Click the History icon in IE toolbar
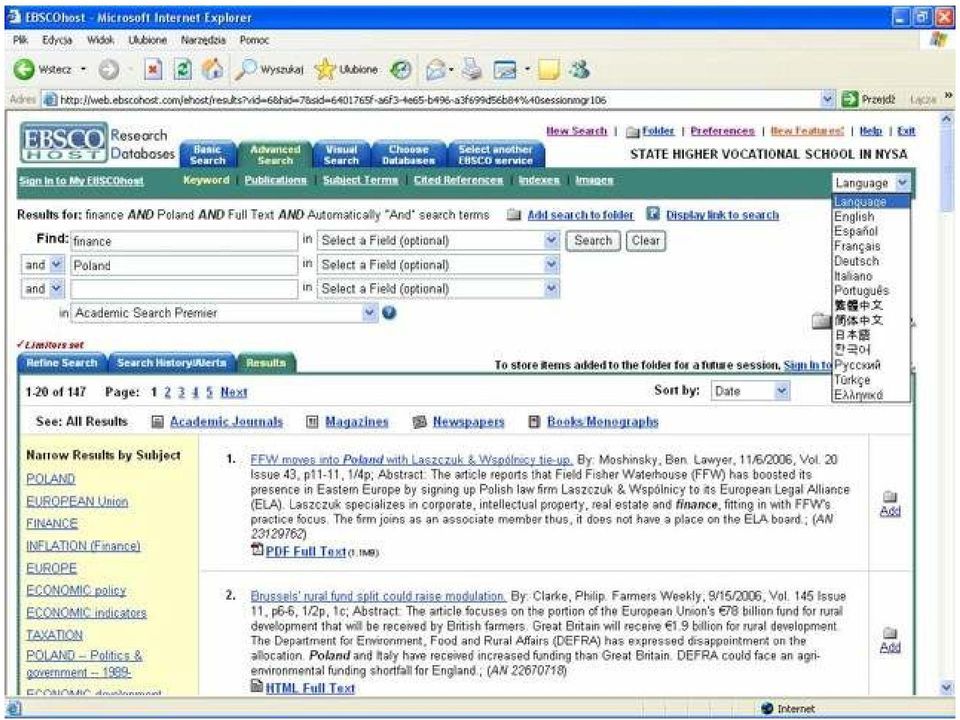The height and width of the screenshot is (720, 960). [x=401, y=70]
